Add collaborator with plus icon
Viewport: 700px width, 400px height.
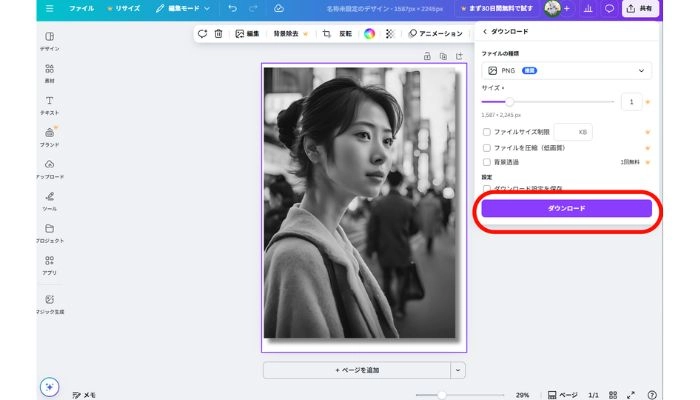(x=567, y=8)
